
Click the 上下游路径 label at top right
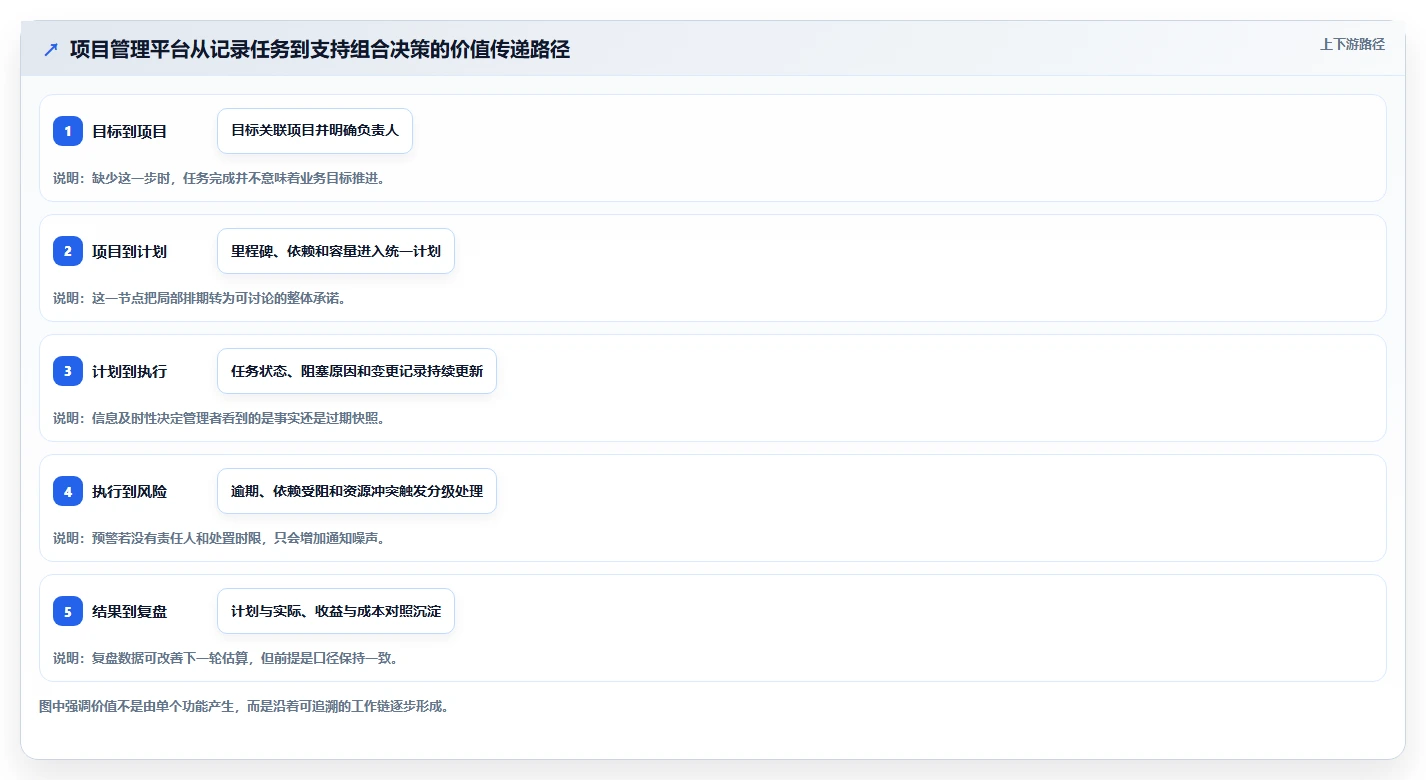point(1352,44)
